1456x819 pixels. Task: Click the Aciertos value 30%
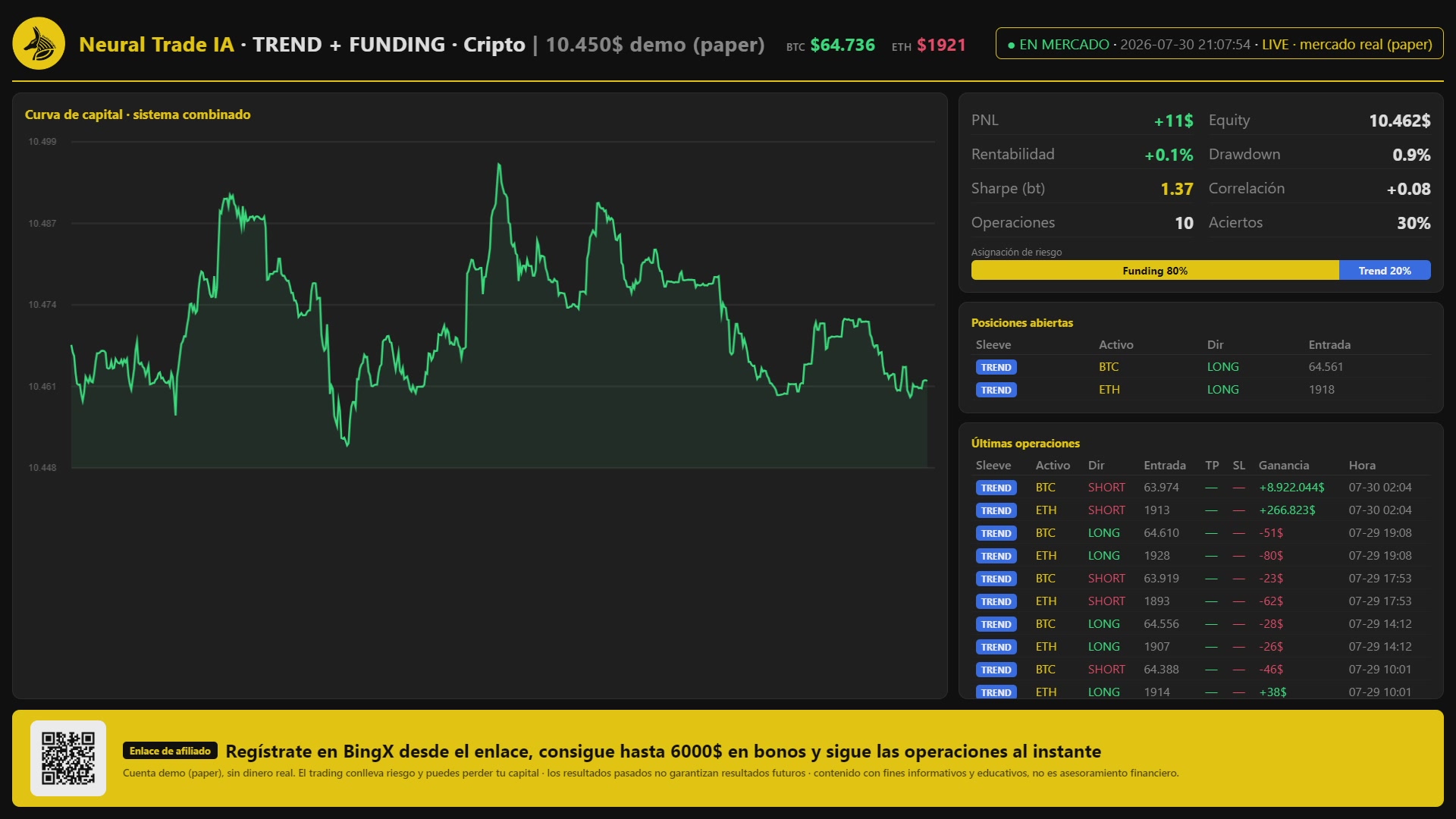(x=1414, y=223)
